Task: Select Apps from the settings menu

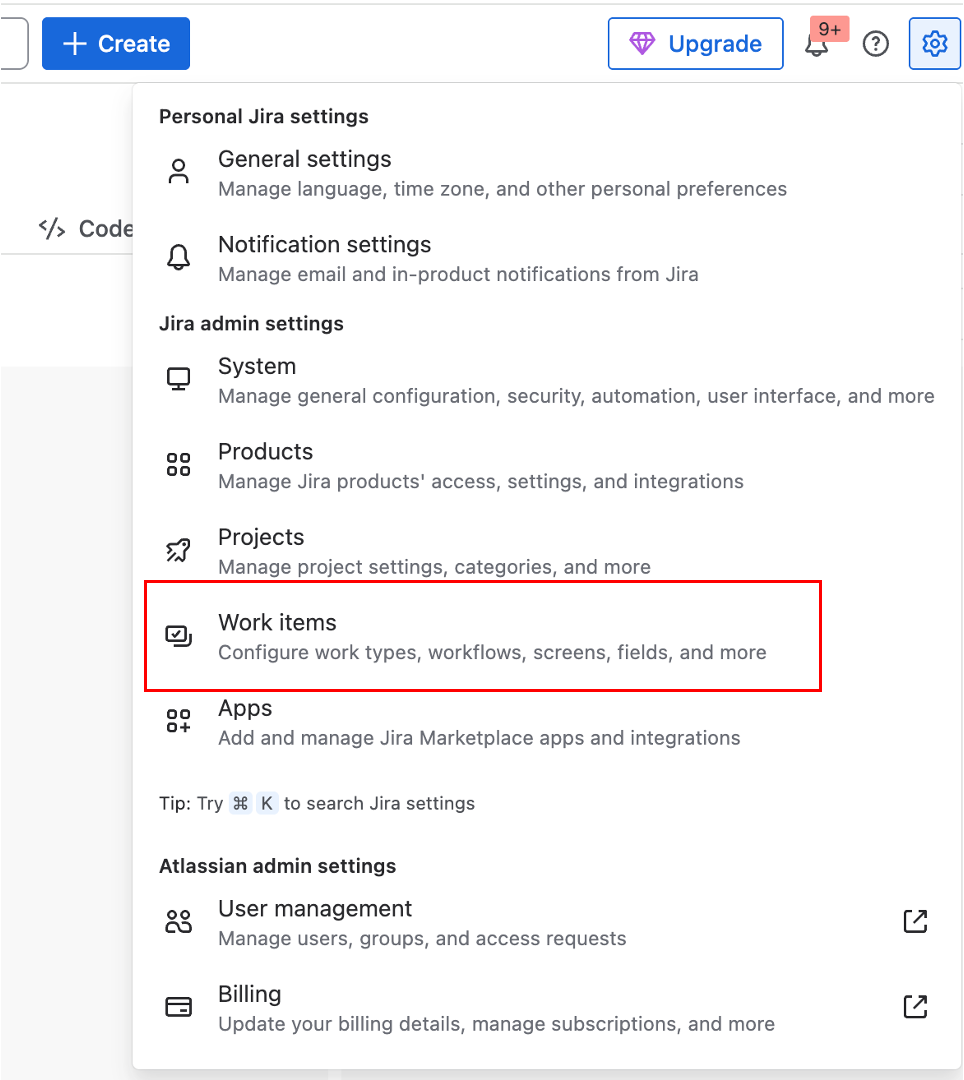Action: point(482,723)
